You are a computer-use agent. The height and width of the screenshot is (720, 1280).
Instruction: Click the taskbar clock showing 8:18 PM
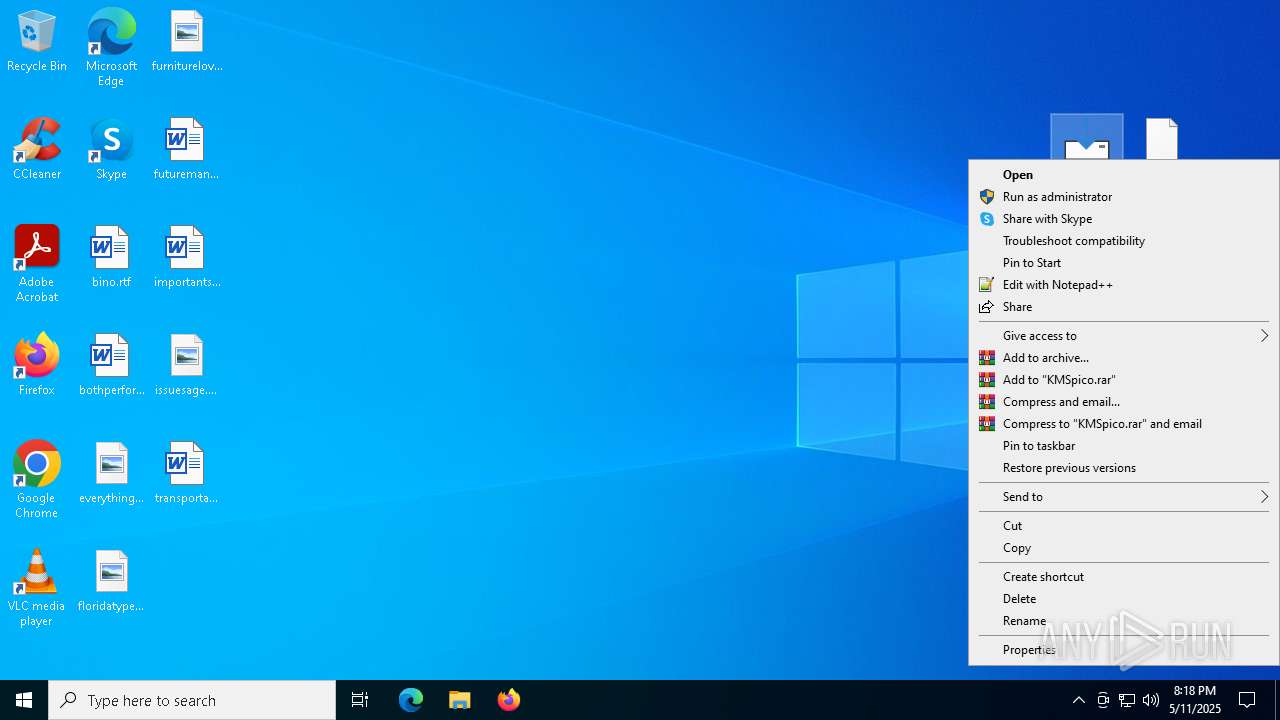pos(1195,700)
